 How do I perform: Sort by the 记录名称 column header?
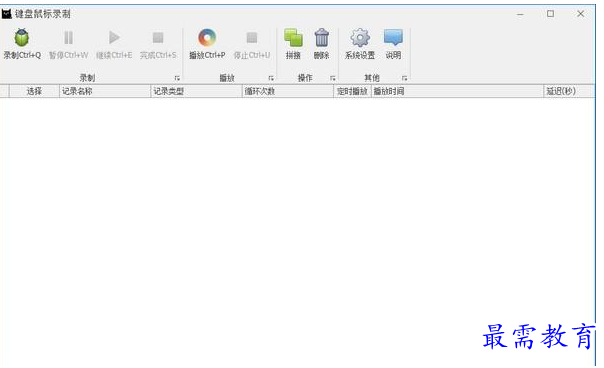[x=105, y=91]
